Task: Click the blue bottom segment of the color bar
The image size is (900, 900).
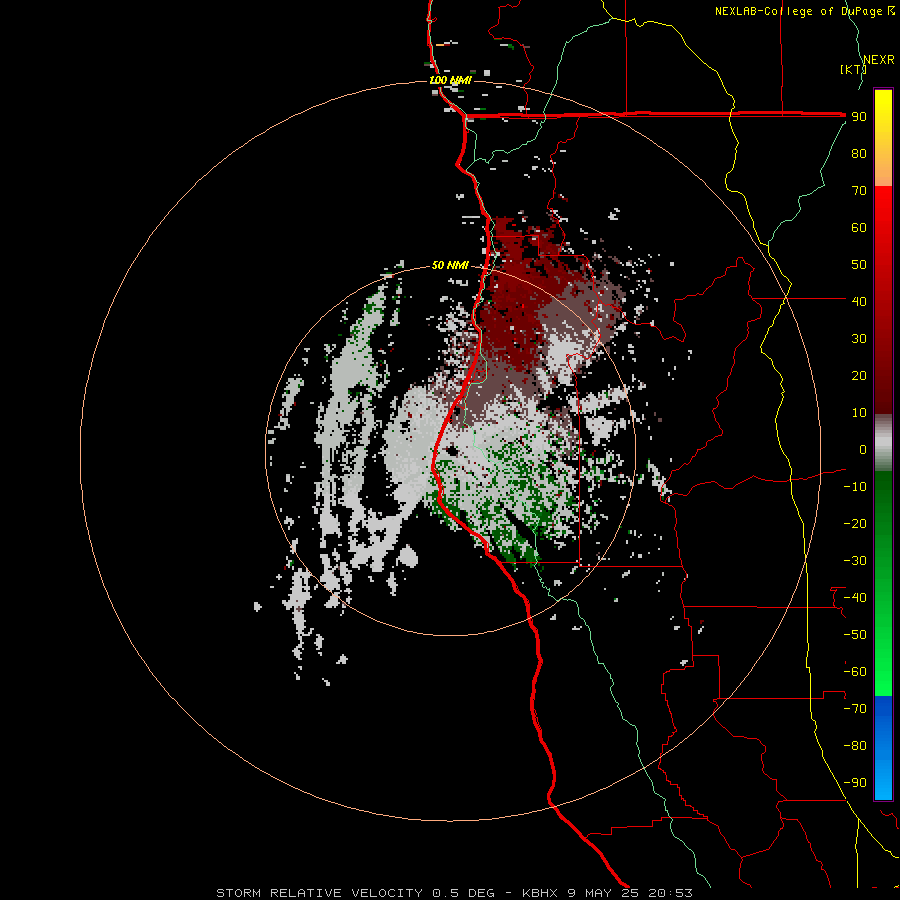Action: pyautogui.click(x=883, y=748)
